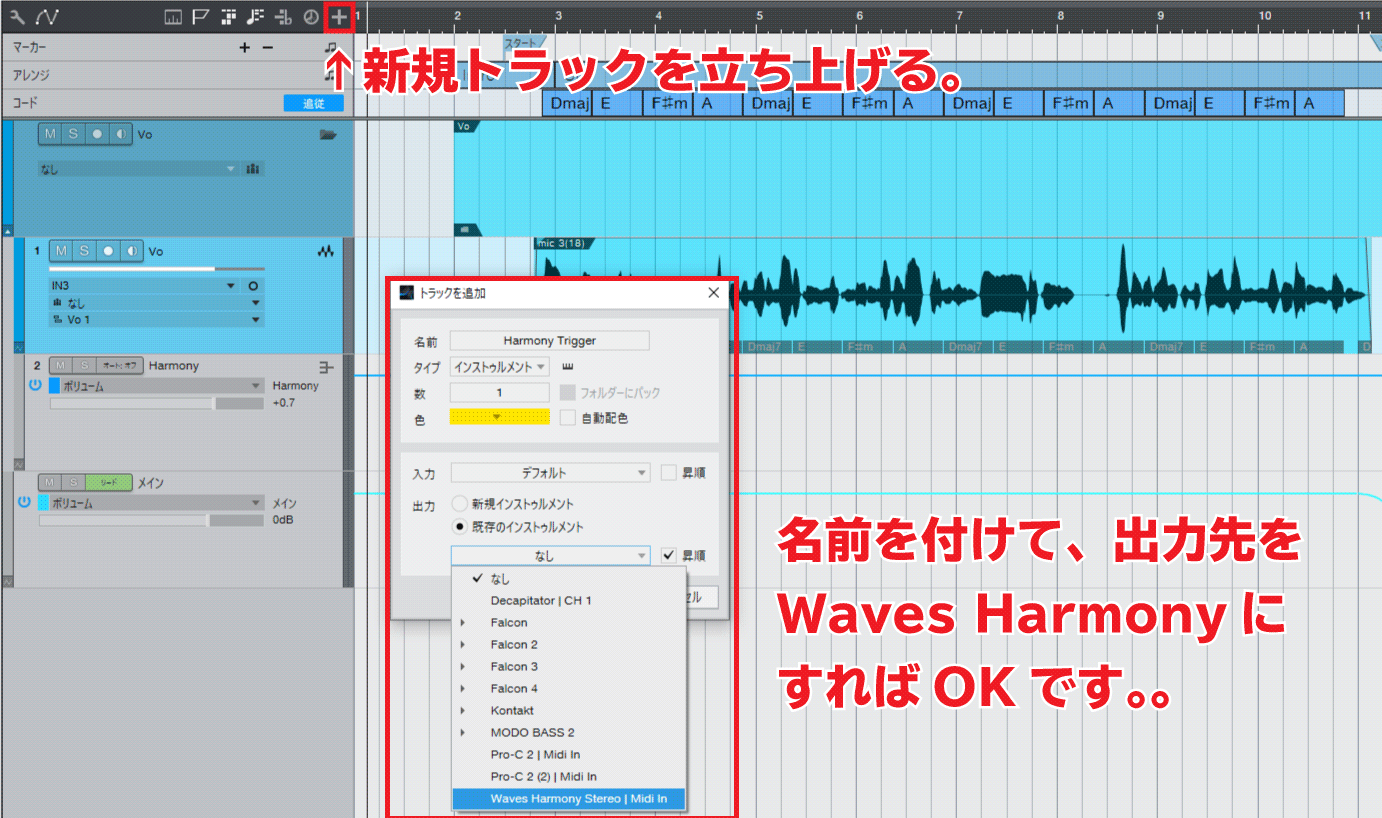This screenshot has height=818, width=1382.
Task: Open the IN3 input dropdown on Vo track
Action: pos(143,286)
